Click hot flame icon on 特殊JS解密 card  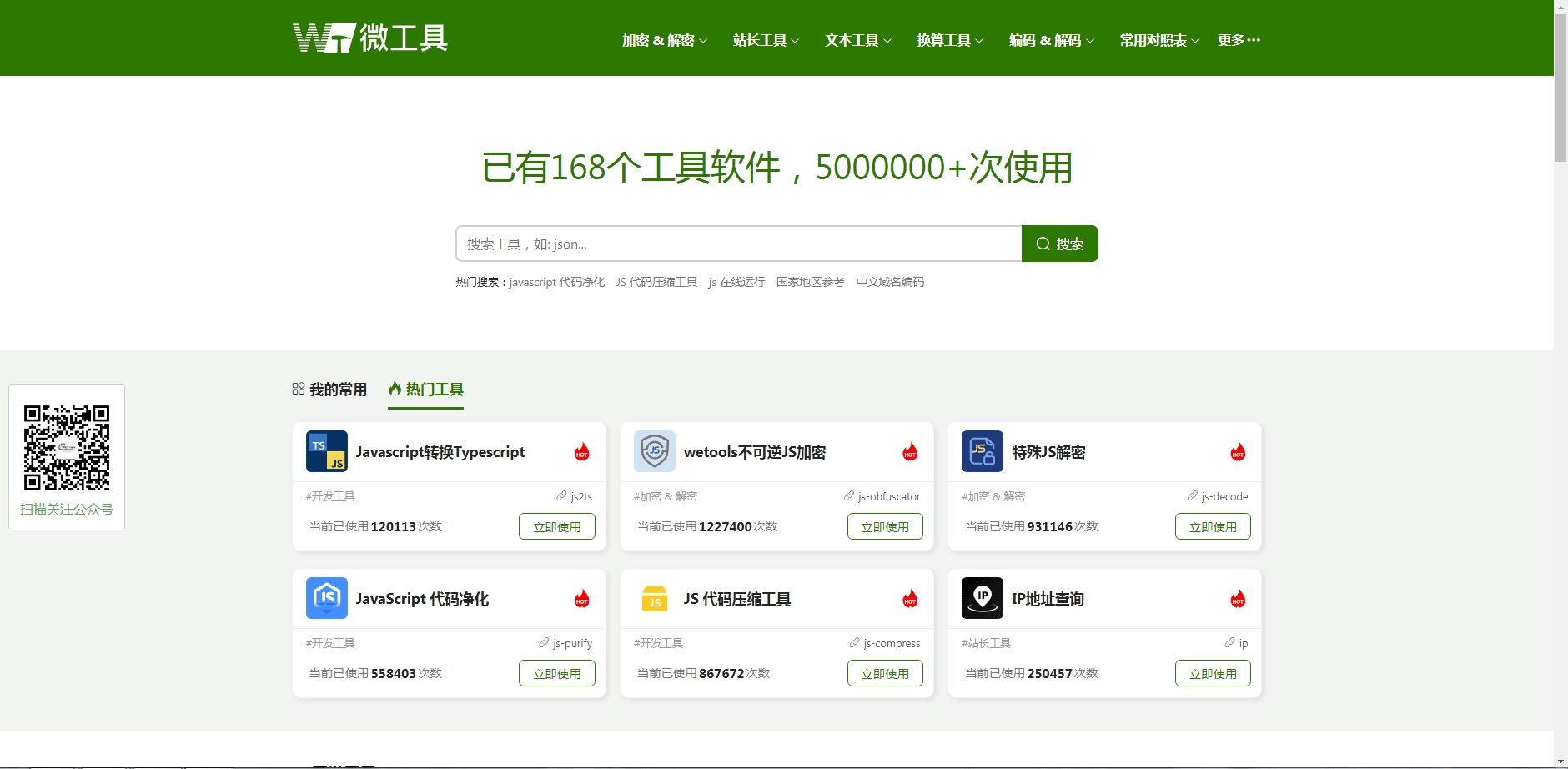point(1238,451)
